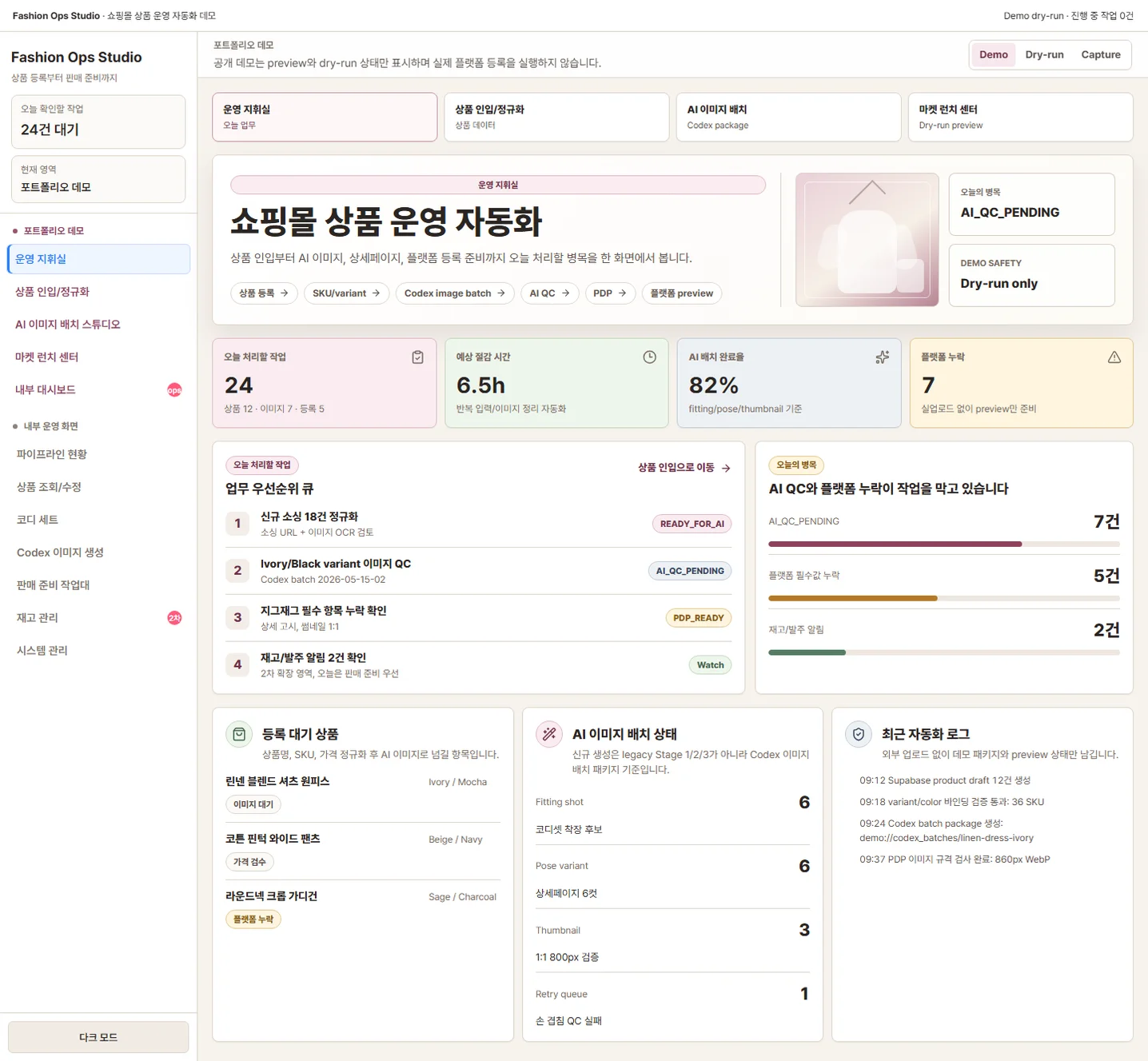Click the 오늘의 병목 AI_QC_PENDING card

pos(1032,205)
